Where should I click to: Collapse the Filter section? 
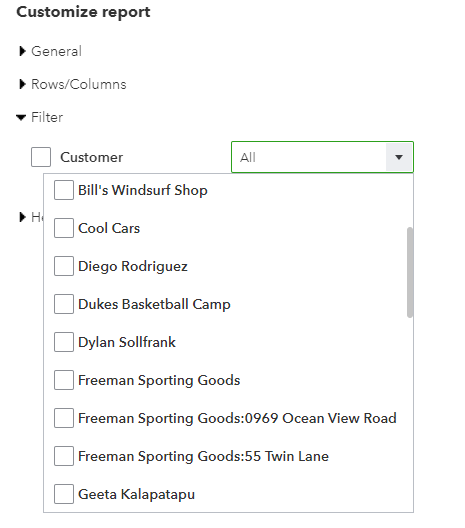tap(21, 117)
